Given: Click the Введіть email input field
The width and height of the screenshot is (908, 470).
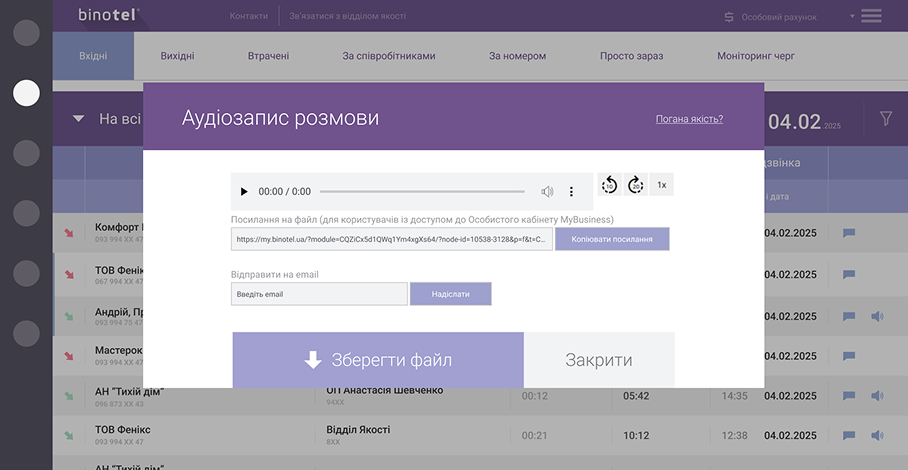Looking at the screenshot, I should (x=319, y=294).
